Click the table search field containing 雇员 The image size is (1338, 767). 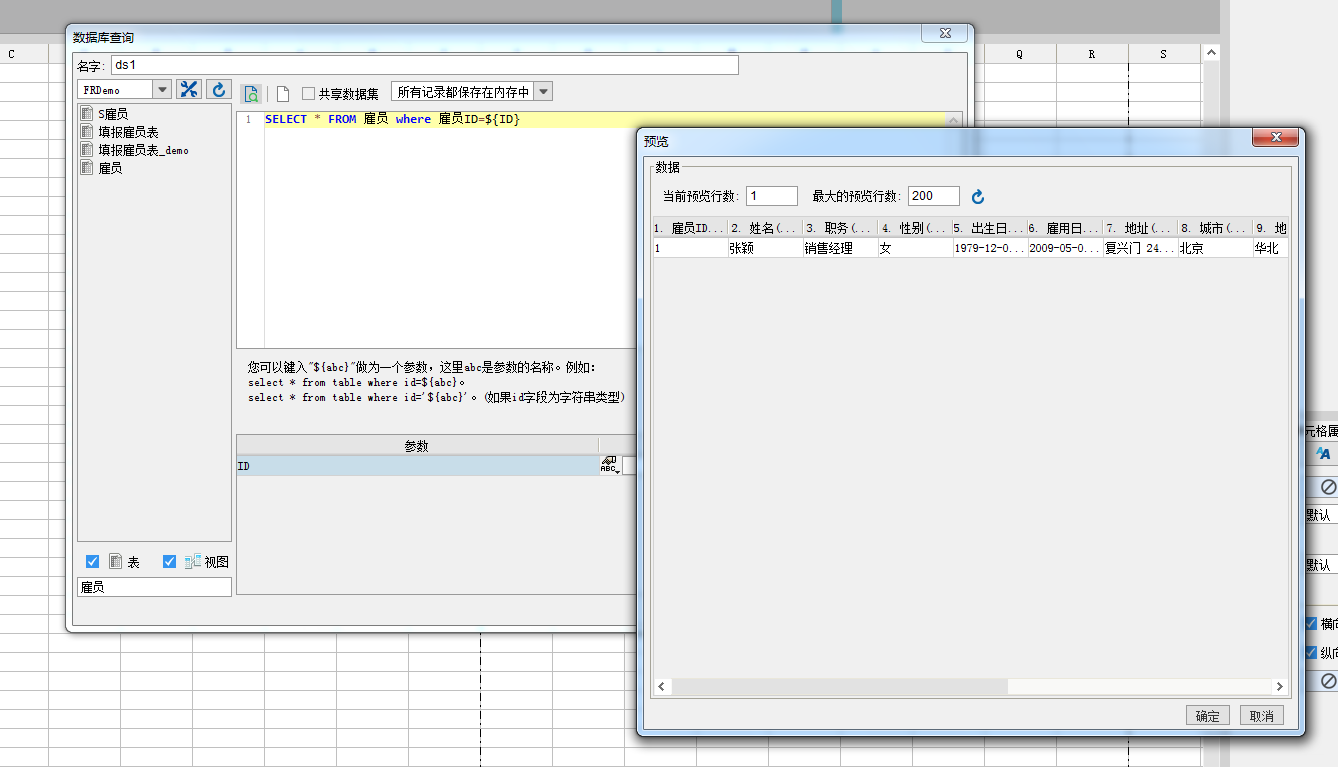pos(154,587)
